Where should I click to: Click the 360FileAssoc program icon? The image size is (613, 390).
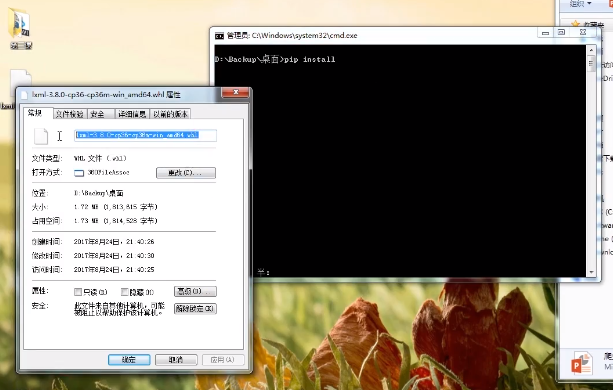point(79,173)
